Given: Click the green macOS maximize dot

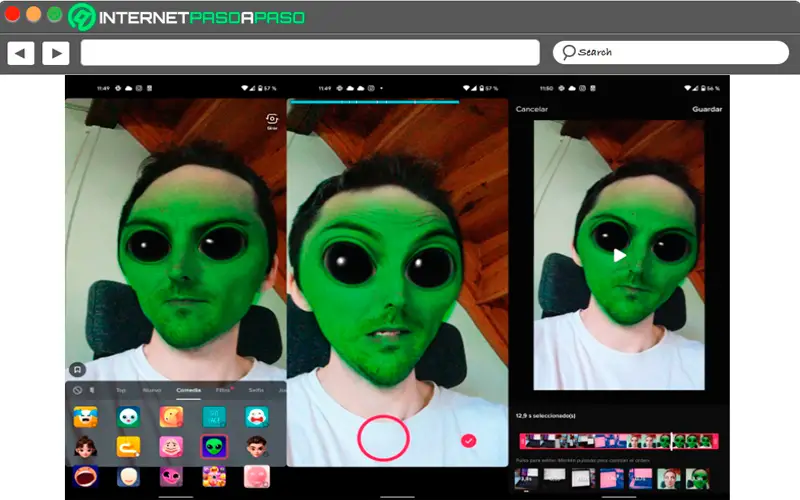Looking at the screenshot, I should click(55, 14).
